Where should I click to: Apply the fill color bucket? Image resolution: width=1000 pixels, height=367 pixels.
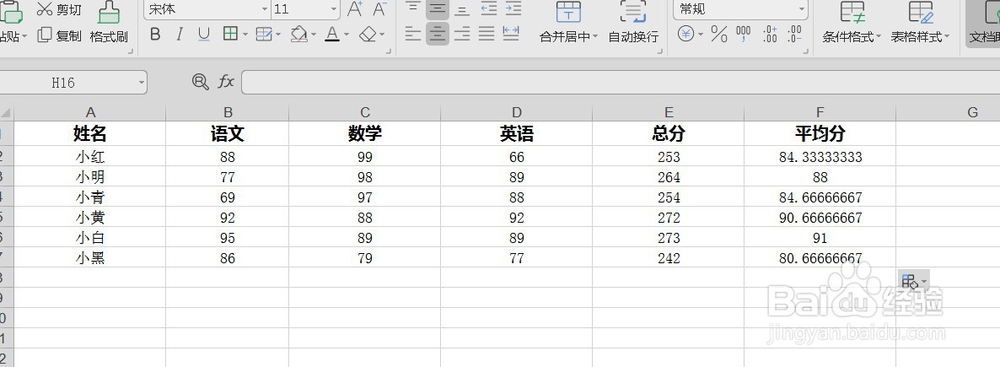299,34
